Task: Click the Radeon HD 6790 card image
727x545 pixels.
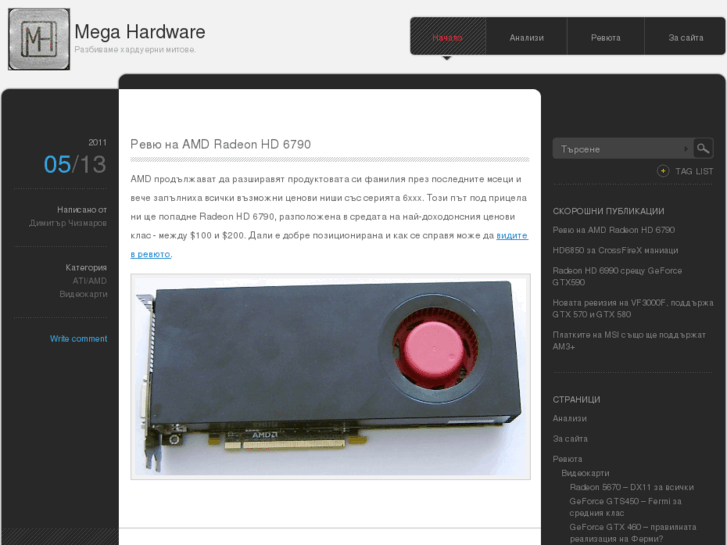Action: [x=331, y=377]
